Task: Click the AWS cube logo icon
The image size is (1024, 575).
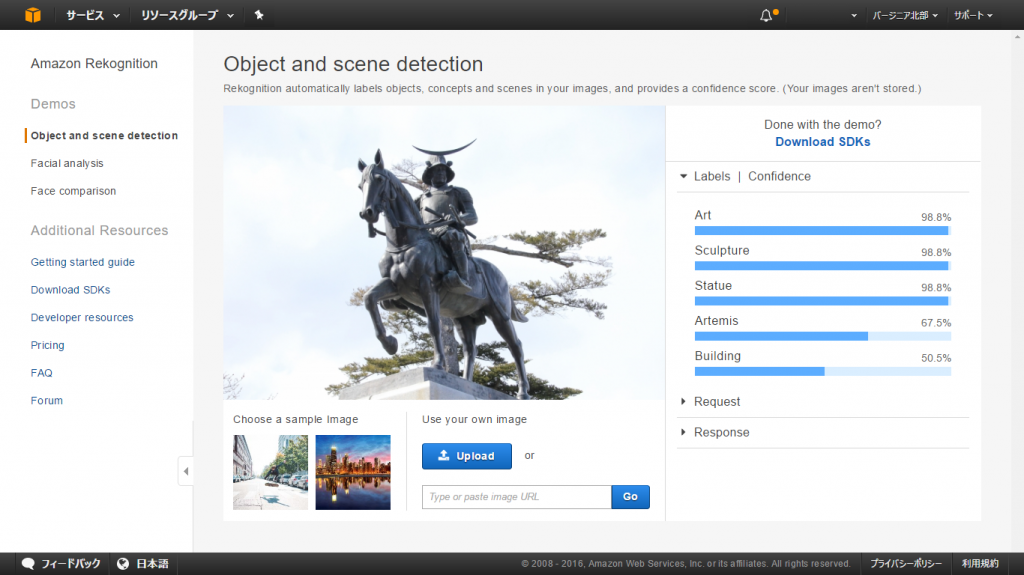Action: pyautogui.click(x=33, y=14)
